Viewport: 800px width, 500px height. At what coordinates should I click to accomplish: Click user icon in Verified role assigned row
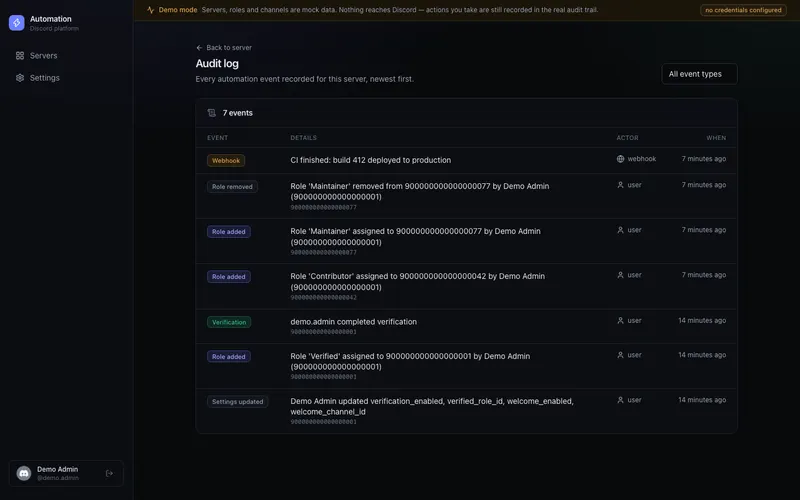click(x=620, y=355)
